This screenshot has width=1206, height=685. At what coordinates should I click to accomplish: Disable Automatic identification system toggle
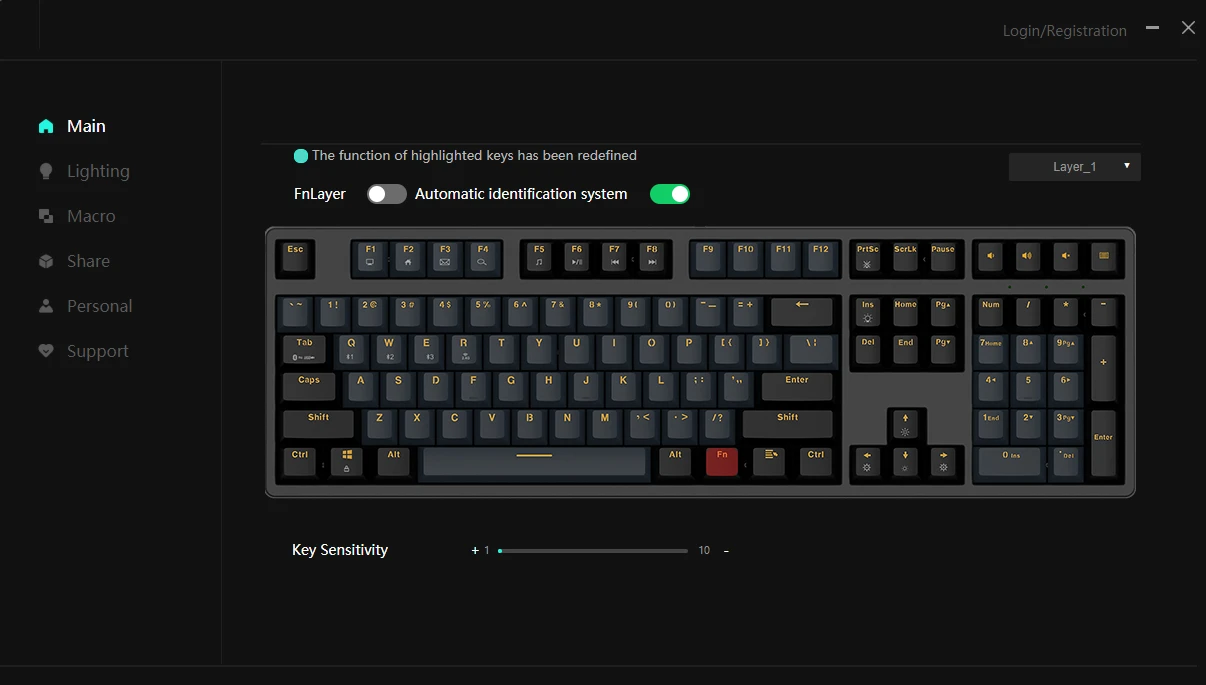tap(670, 194)
